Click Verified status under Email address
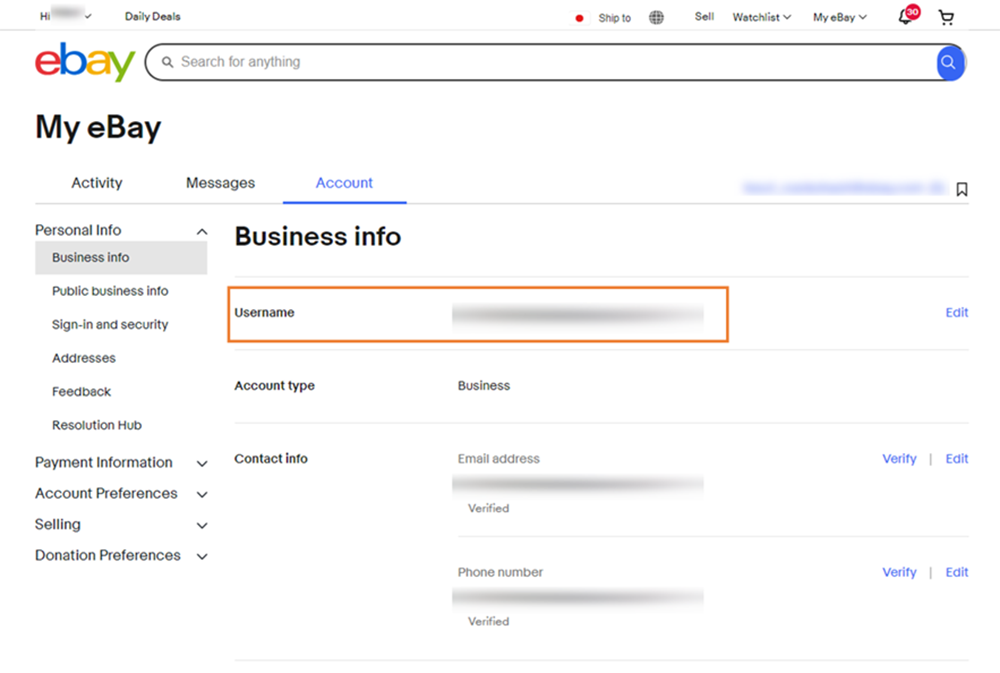1000x673 pixels. point(489,508)
